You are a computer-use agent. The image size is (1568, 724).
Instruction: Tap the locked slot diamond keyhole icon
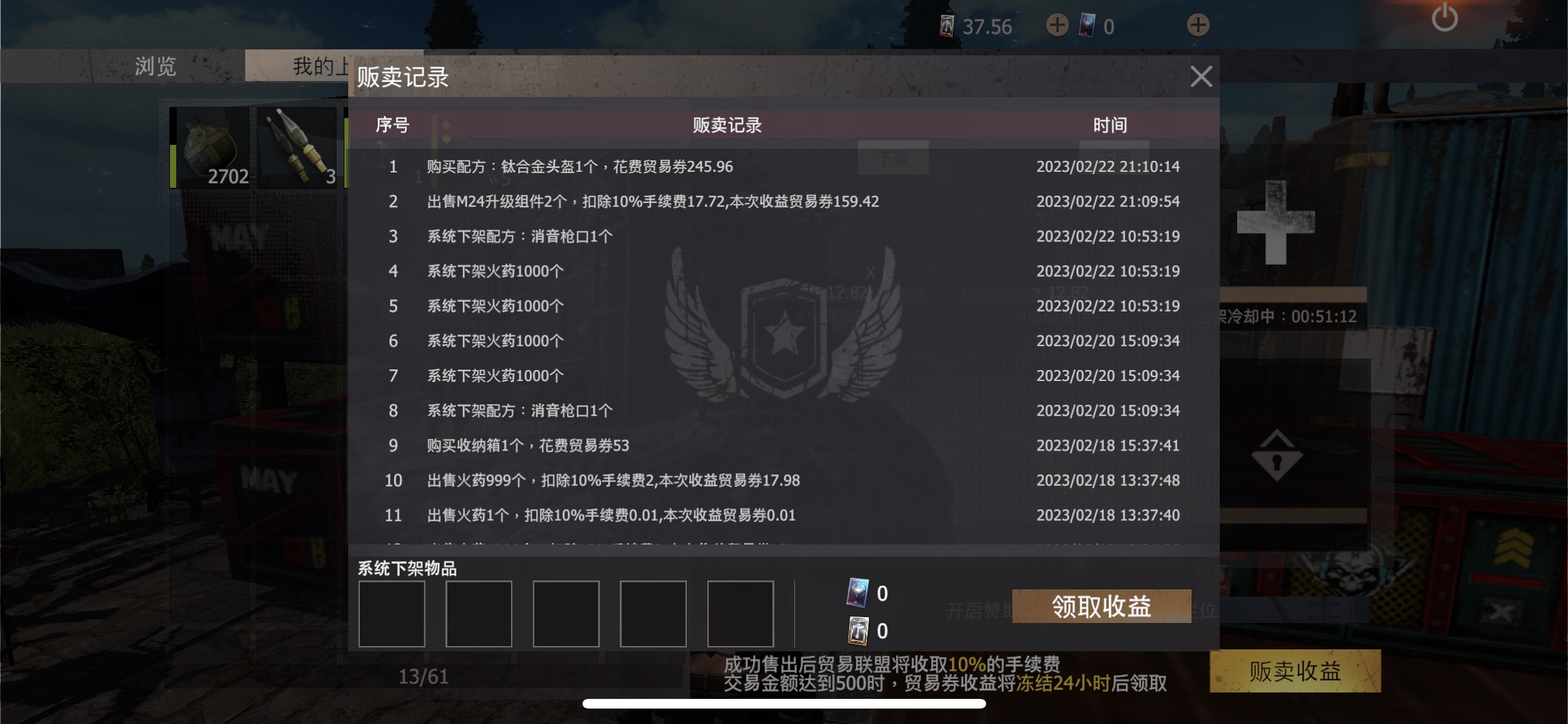[x=1277, y=456]
